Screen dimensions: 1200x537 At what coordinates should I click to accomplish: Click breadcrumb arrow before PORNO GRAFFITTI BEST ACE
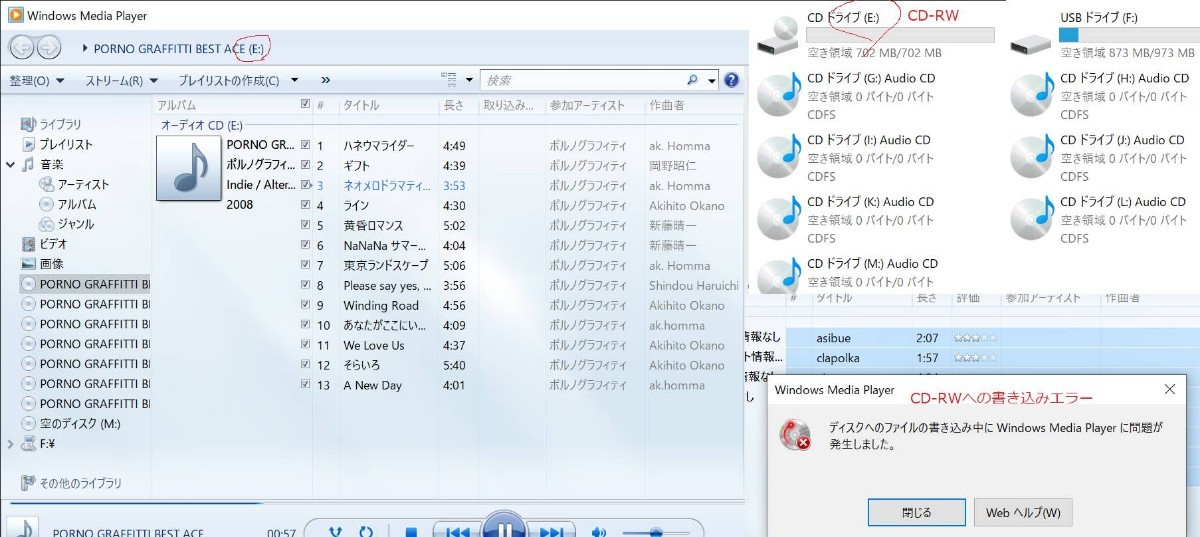click(86, 48)
